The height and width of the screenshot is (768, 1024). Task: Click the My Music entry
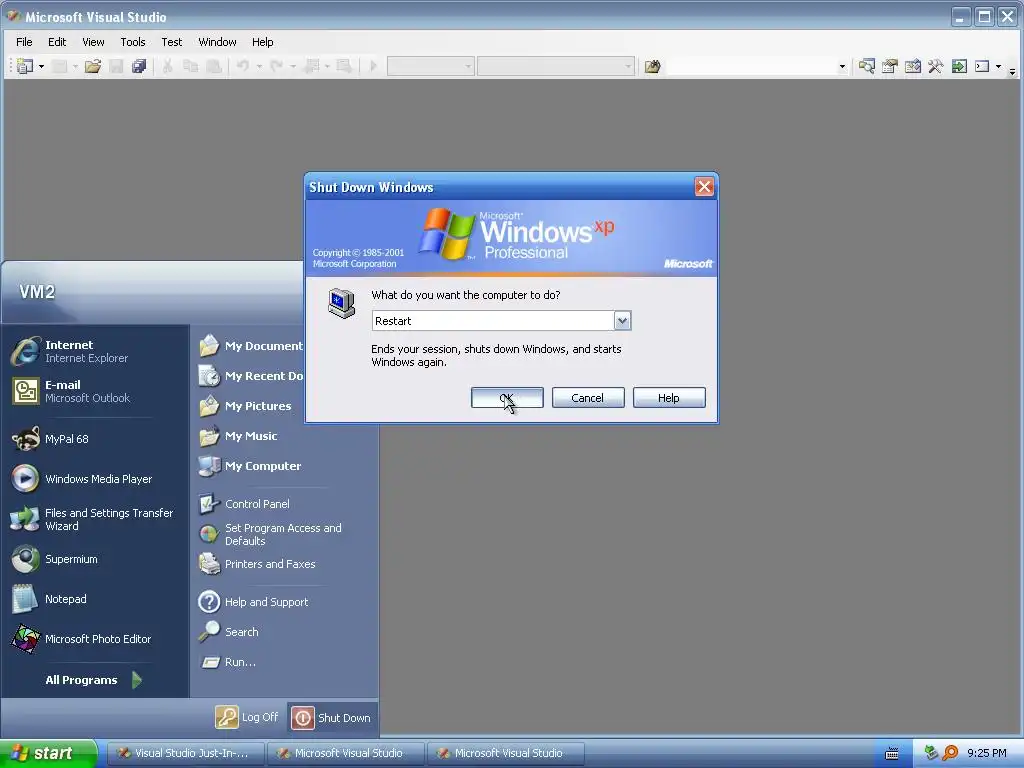251,436
